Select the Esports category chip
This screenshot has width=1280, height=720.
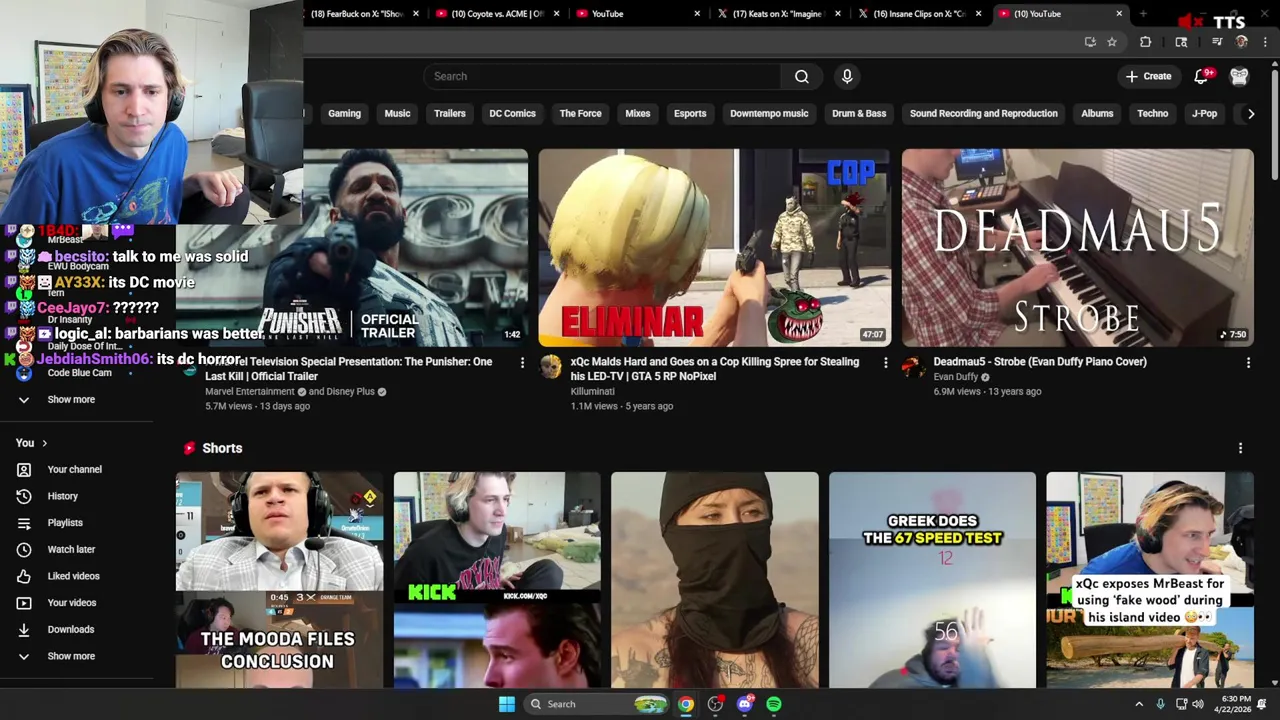coord(689,113)
